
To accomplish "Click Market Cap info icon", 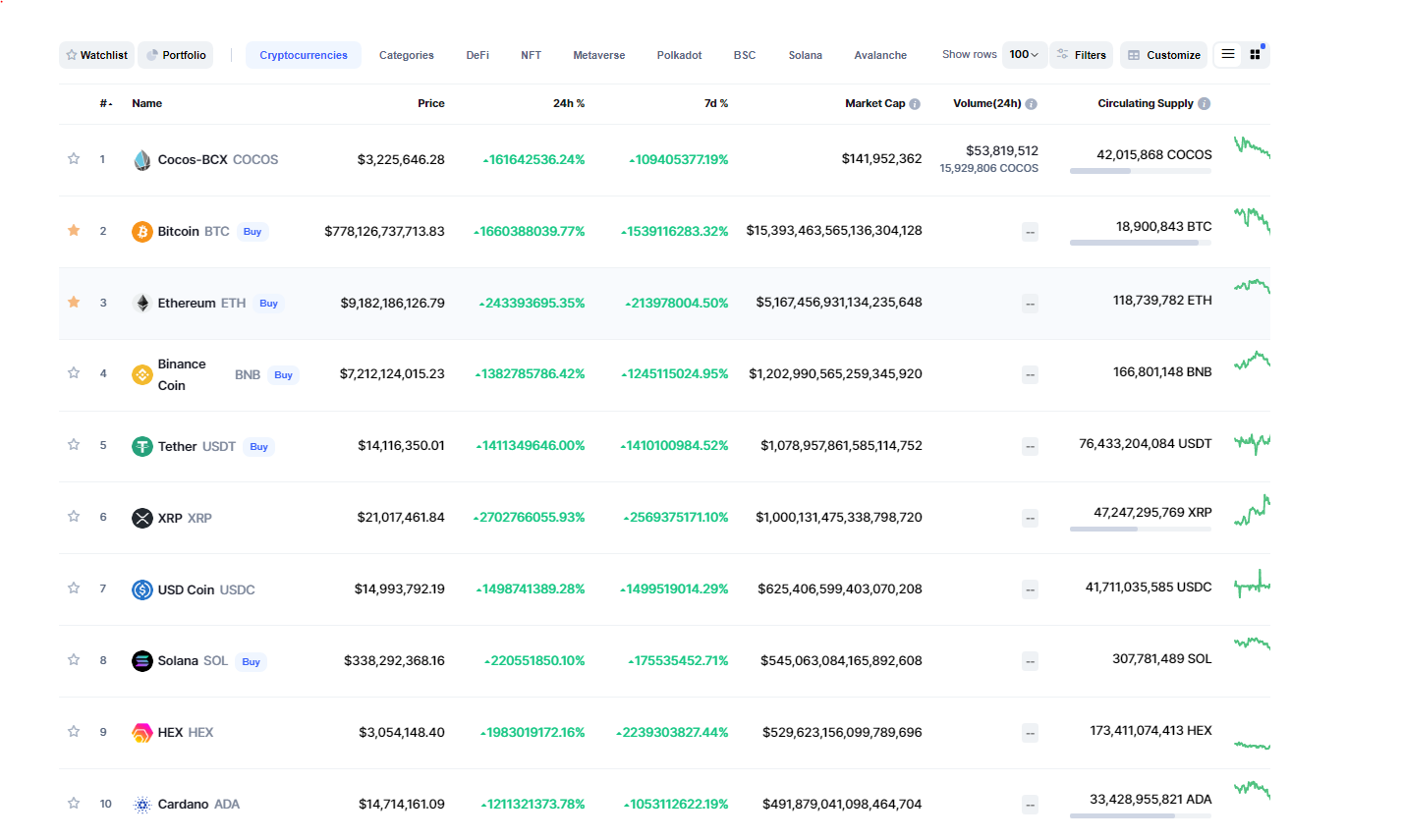I will 915,104.
